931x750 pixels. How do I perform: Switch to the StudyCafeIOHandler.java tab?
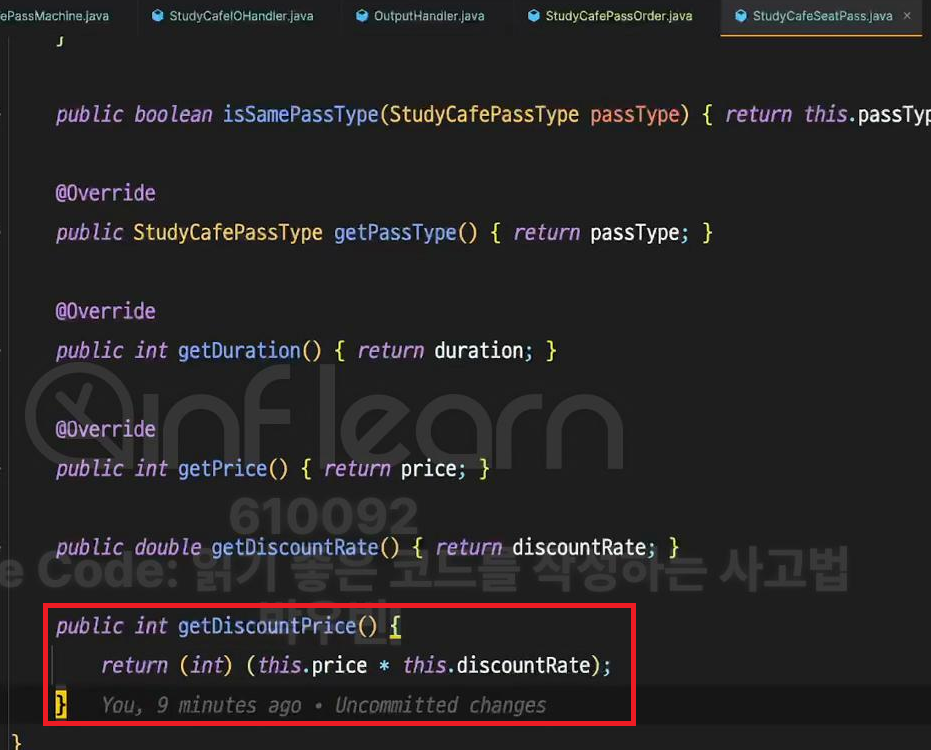click(232, 16)
